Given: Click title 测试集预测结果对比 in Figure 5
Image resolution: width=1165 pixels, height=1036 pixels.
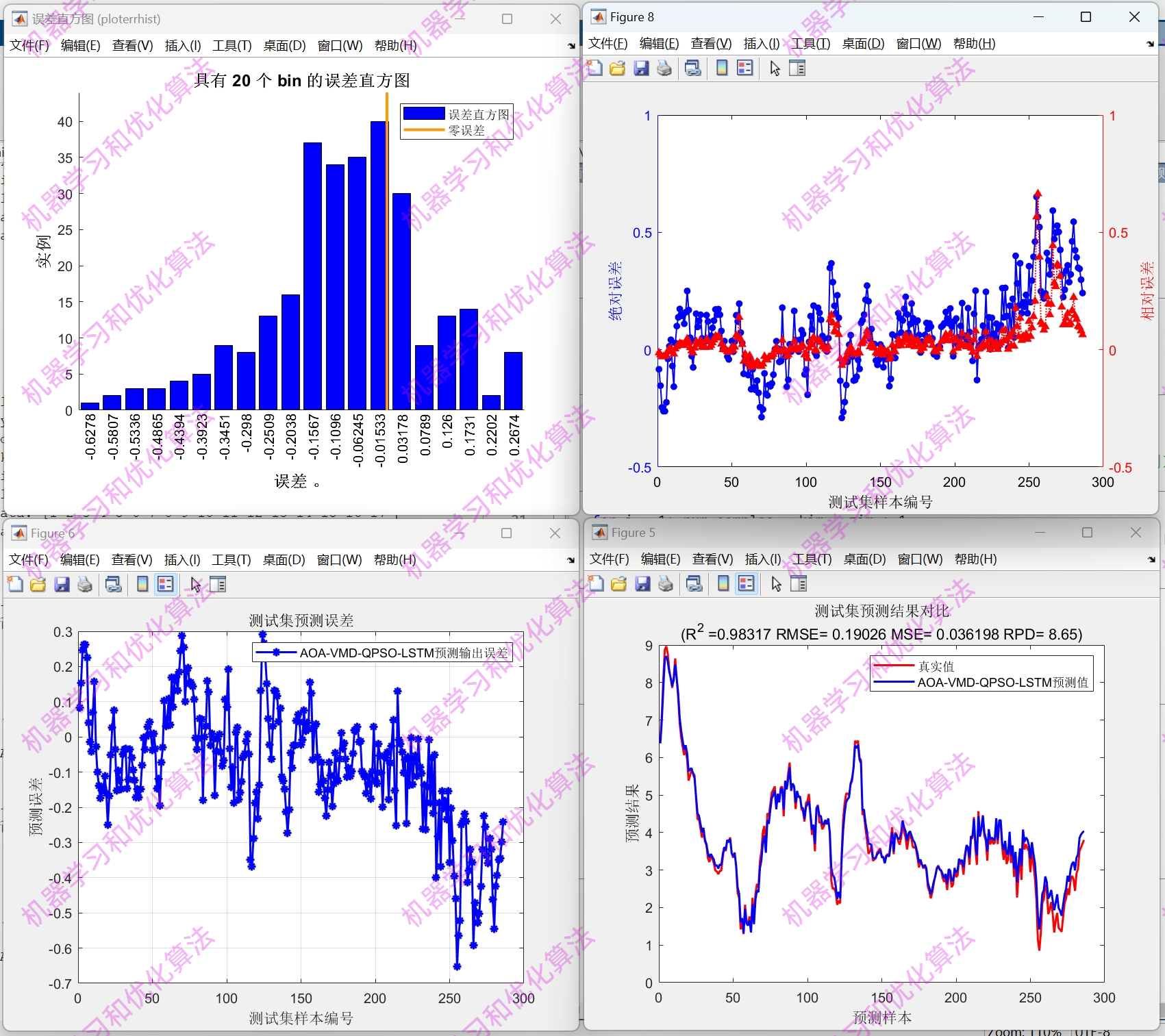Looking at the screenshot, I should point(881,611).
